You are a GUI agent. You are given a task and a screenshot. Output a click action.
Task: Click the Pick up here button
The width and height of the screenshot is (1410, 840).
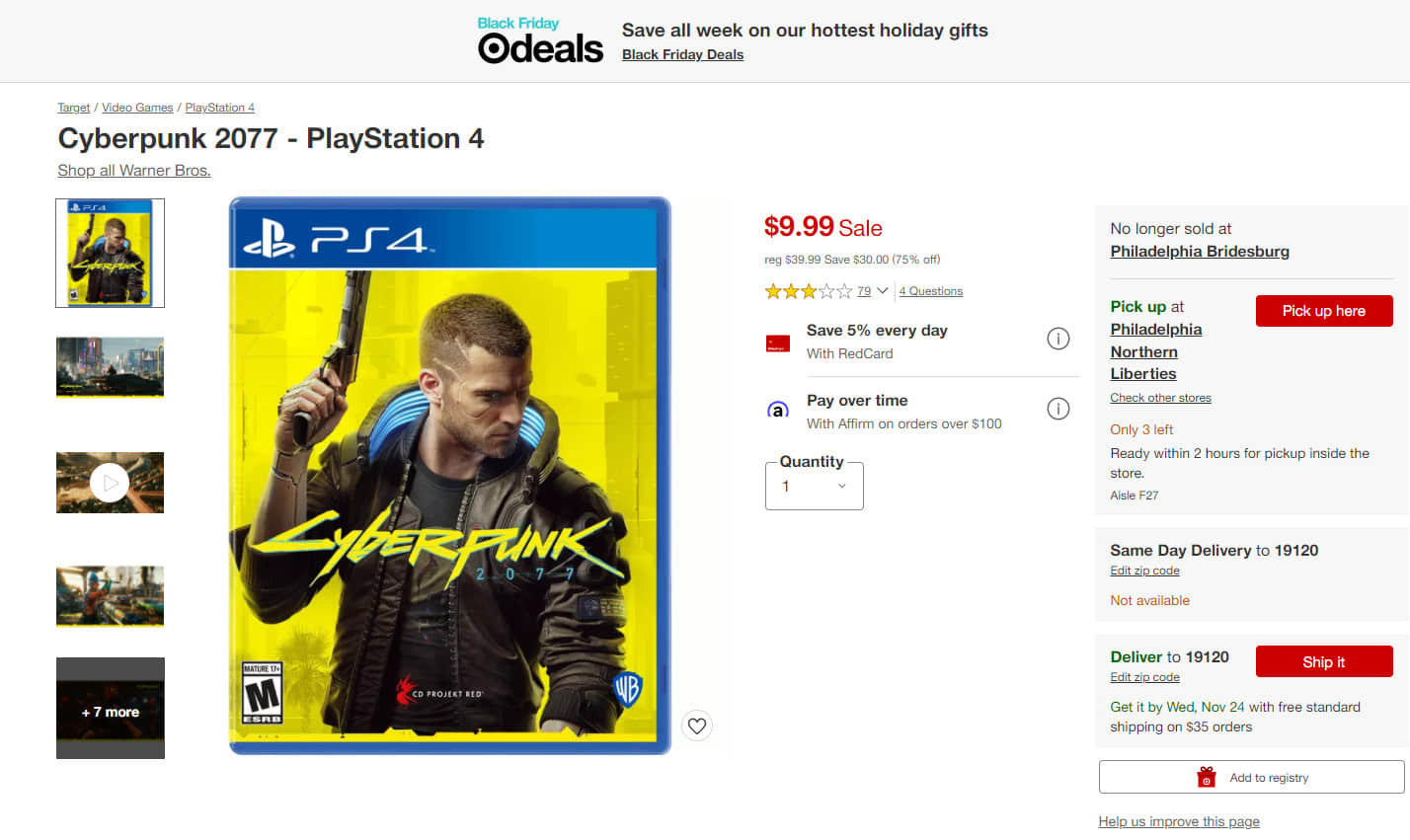coord(1324,311)
